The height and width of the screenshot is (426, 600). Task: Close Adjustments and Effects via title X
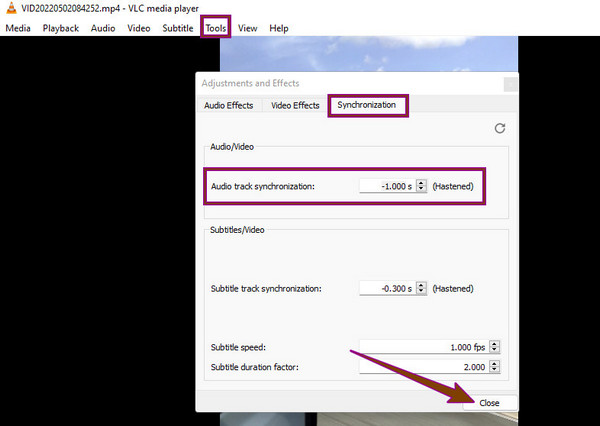510,85
